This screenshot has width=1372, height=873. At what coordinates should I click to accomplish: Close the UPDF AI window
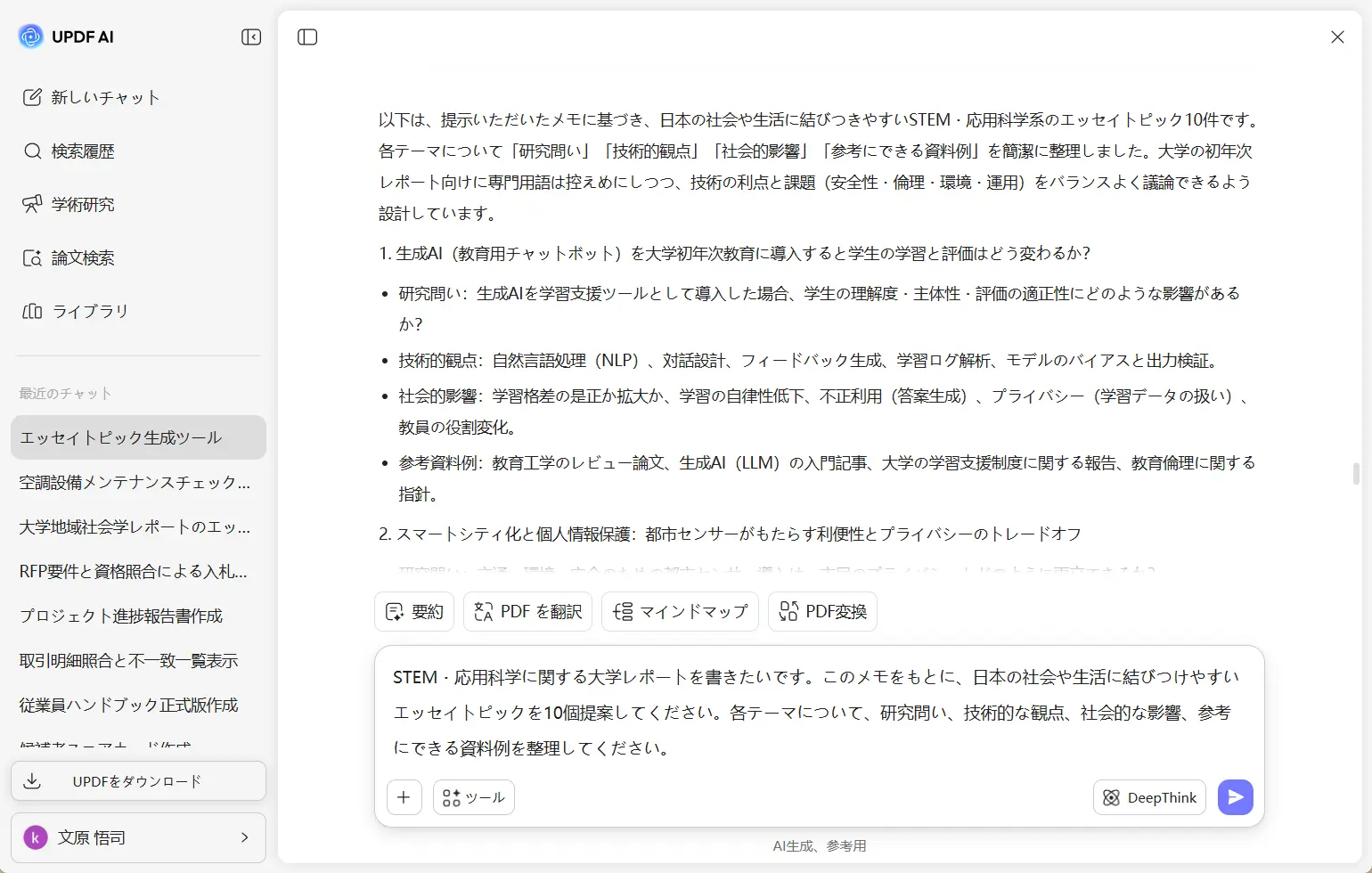coord(1337,37)
